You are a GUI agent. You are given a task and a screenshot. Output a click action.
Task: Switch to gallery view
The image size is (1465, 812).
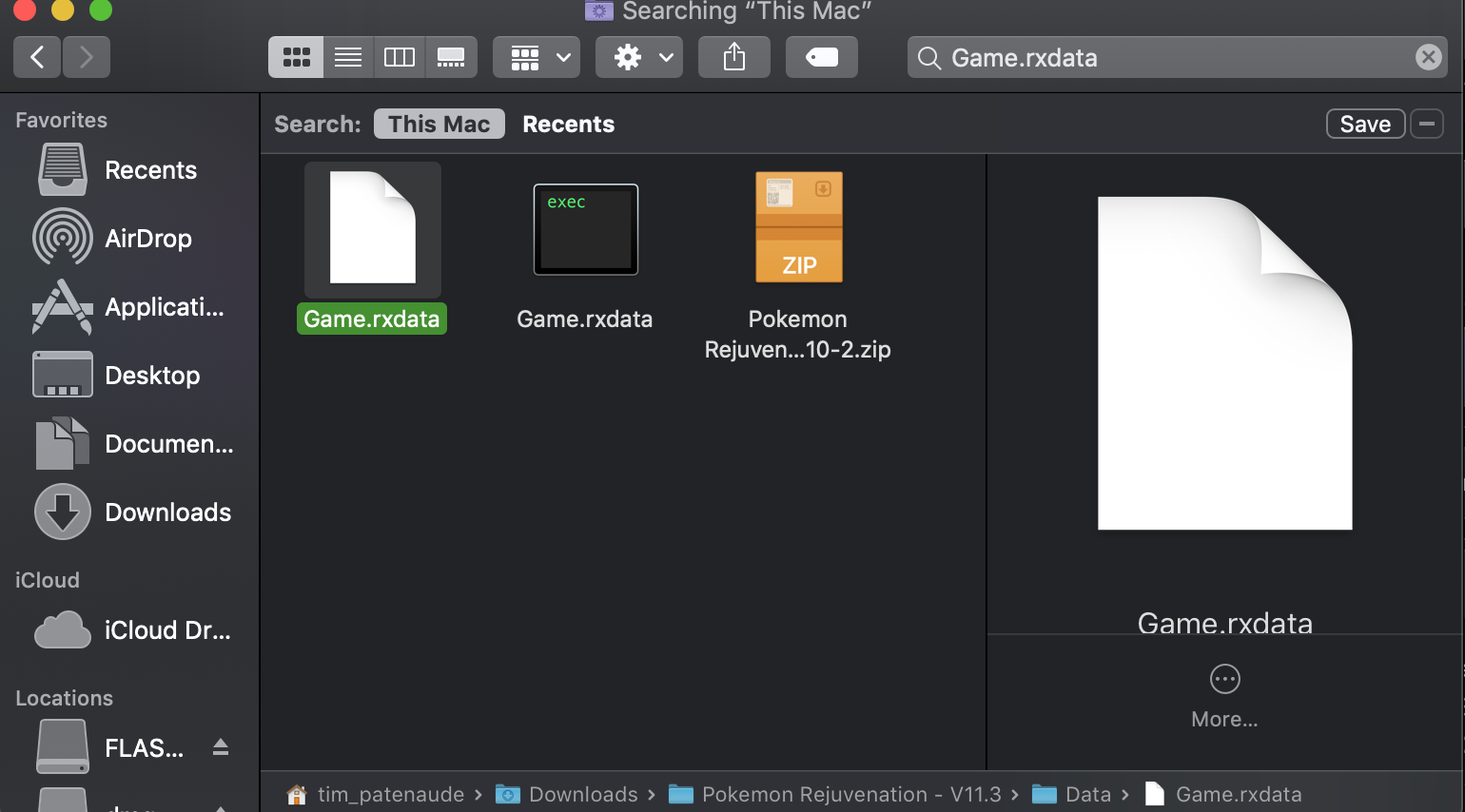451,58
